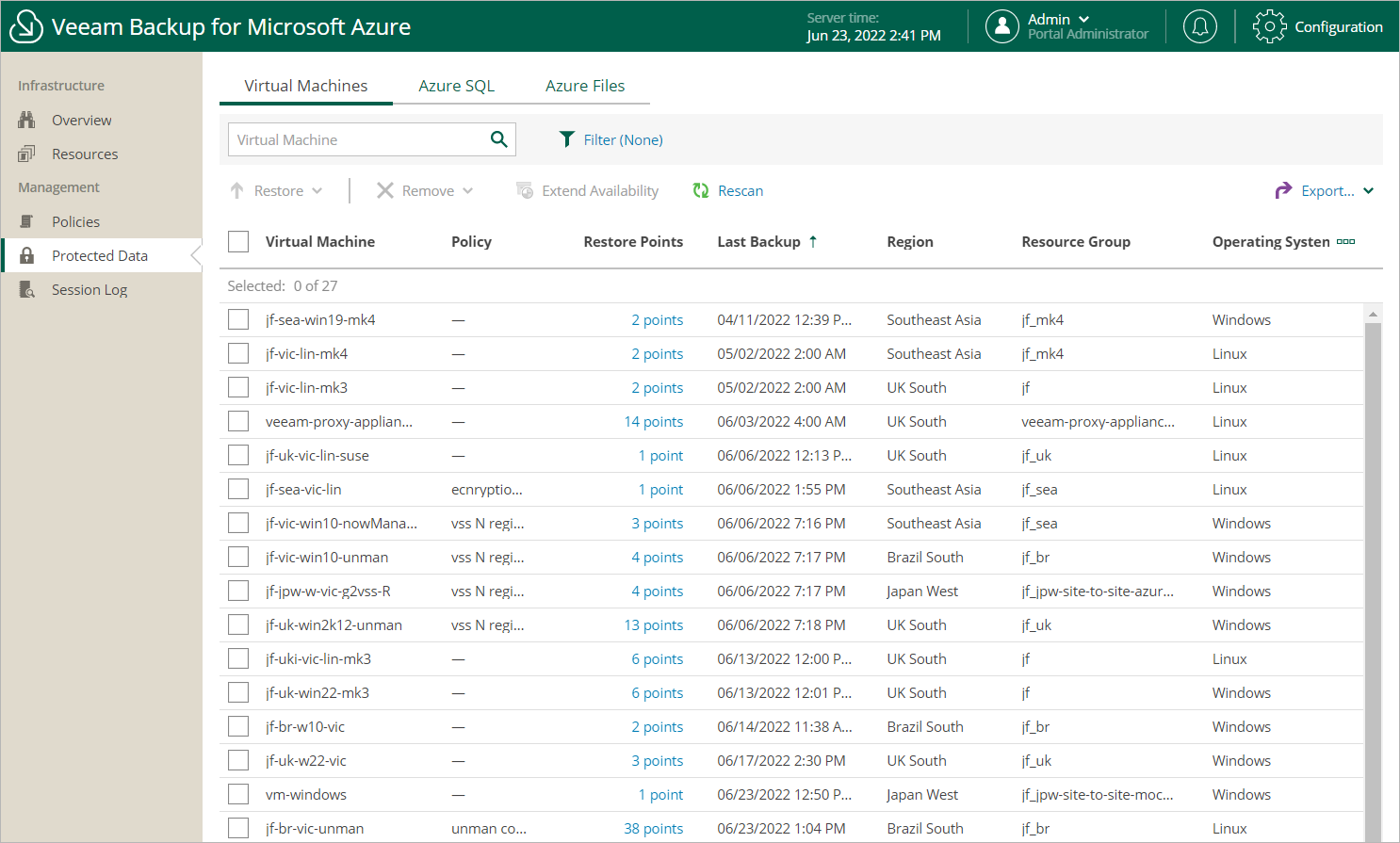Click the search magnifier icon

click(x=499, y=139)
